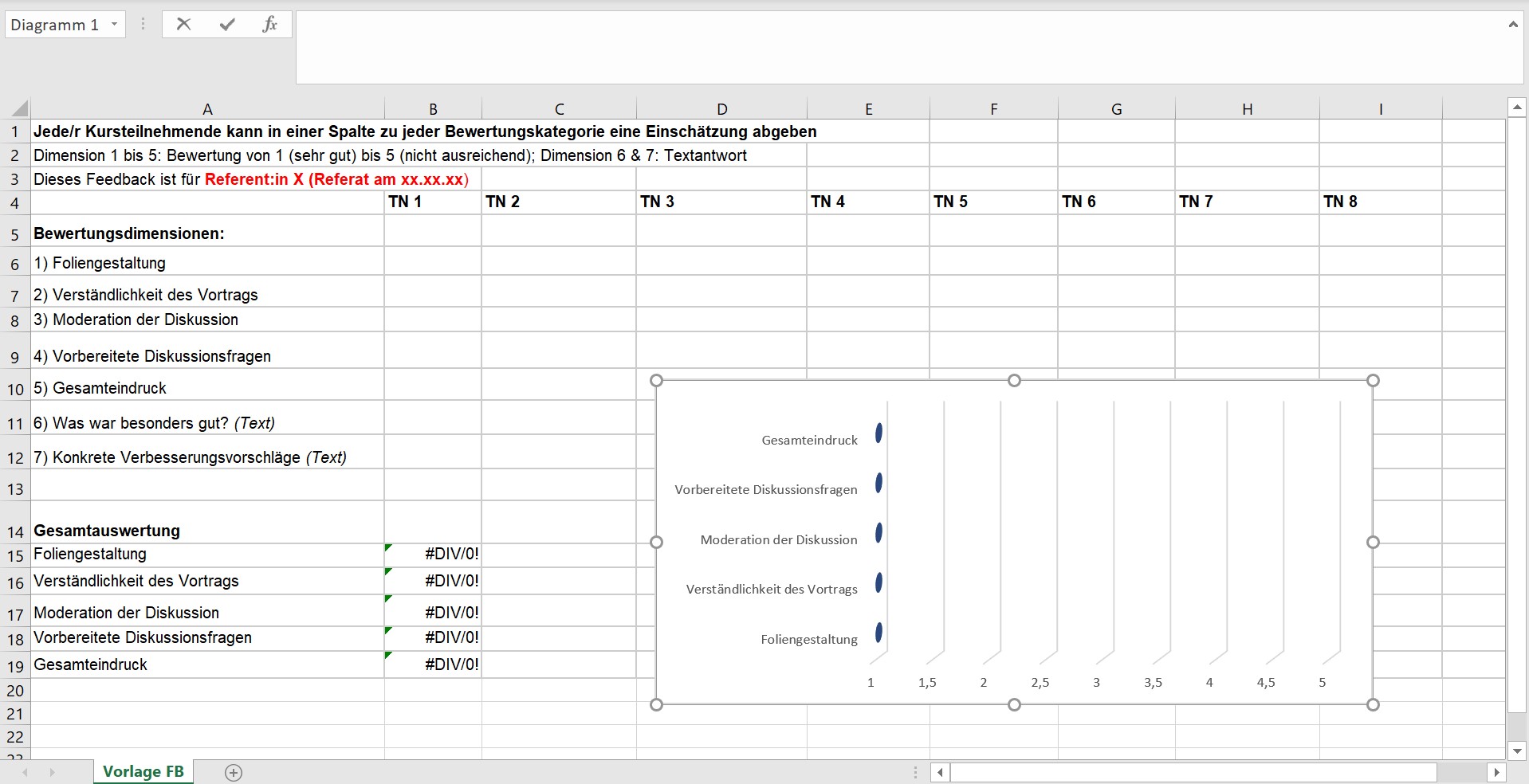Click the horizontal scrollbar track
Screen dimensions: 1529x784
tap(1196, 771)
